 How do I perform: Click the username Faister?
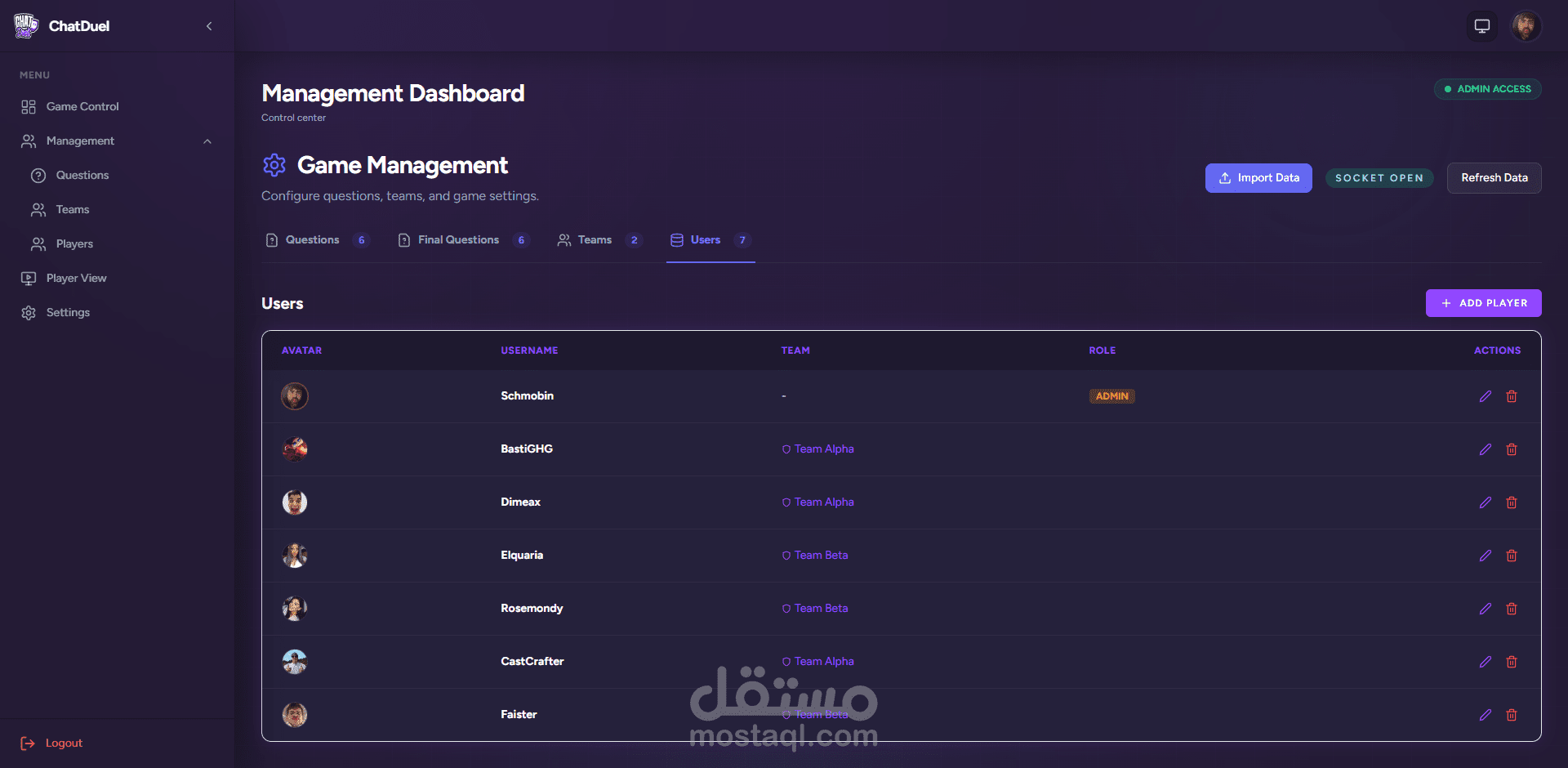pyautogui.click(x=519, y=715)
